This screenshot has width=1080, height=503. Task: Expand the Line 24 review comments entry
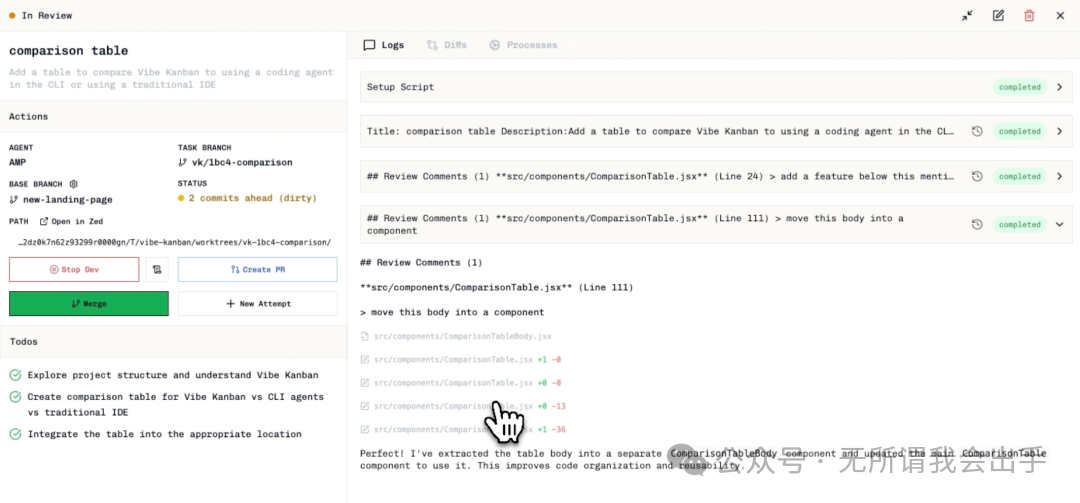pos(1060,176)
